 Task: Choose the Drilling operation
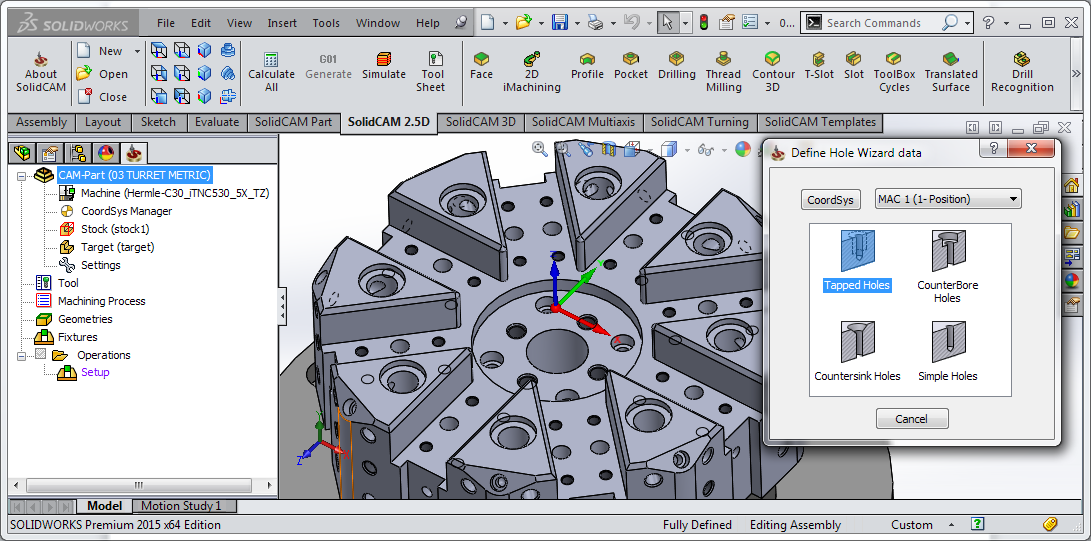tap(676, 66)
